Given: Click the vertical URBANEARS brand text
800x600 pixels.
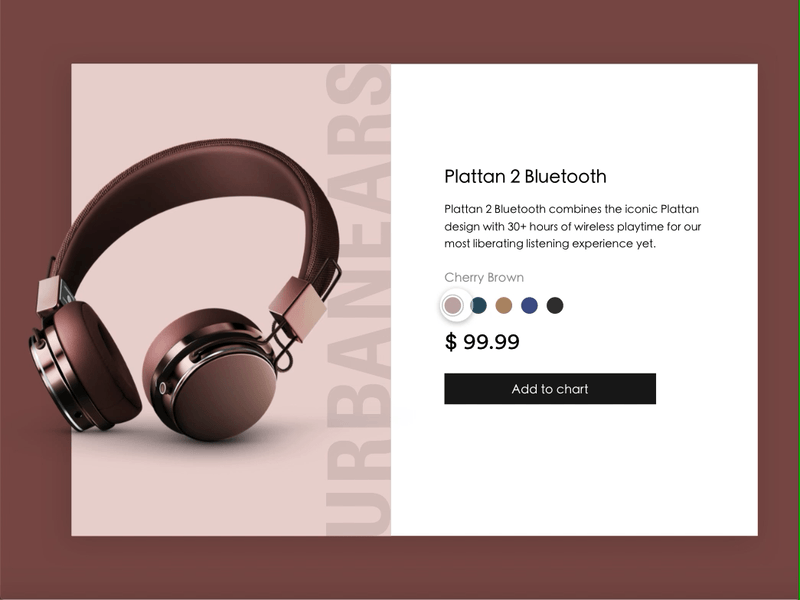Looking at the screenshot, I should pyautogui.click(x=359, y=300).
